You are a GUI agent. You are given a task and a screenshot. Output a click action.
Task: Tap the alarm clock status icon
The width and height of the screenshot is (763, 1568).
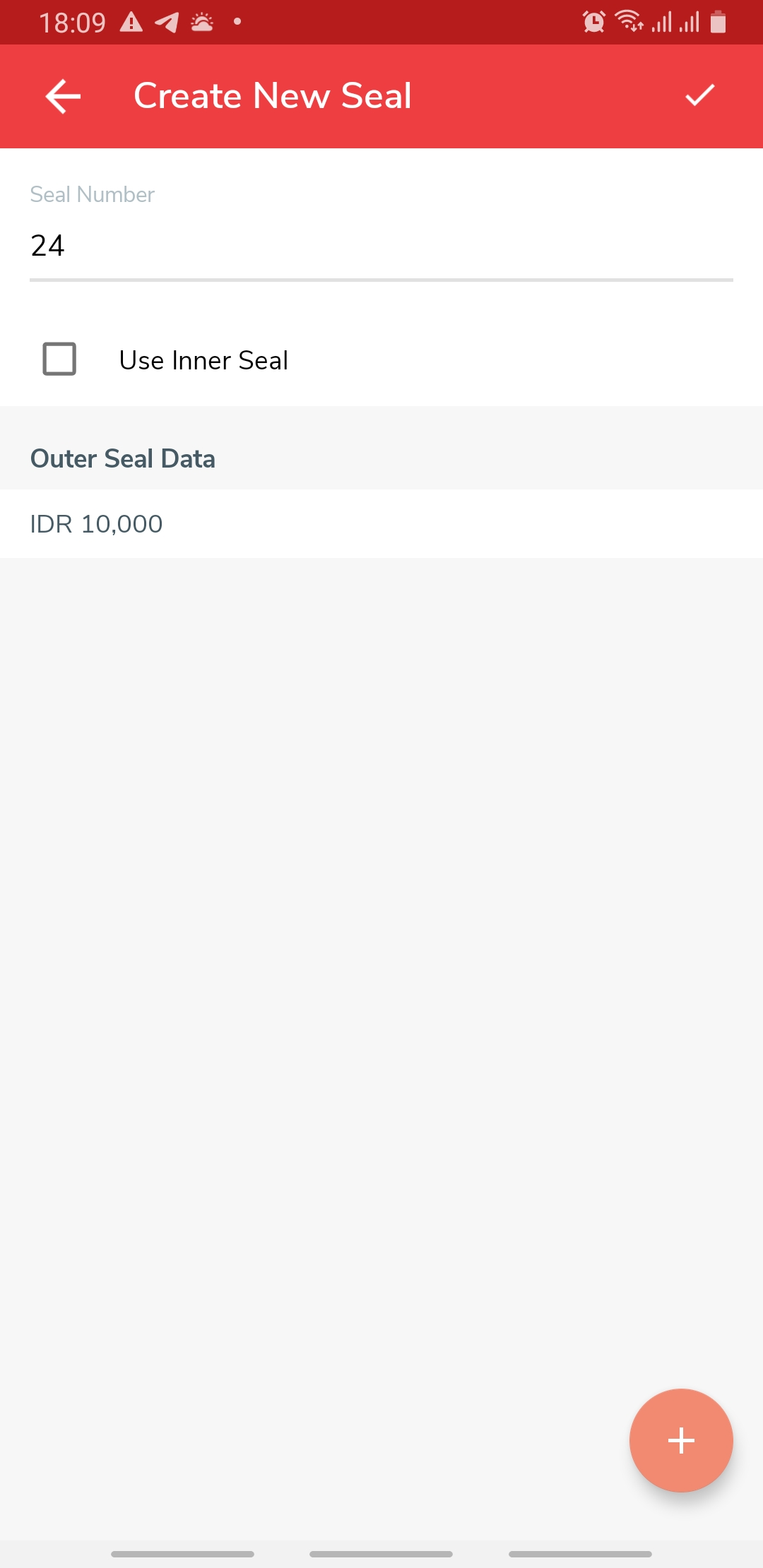(x=593, y=22)
